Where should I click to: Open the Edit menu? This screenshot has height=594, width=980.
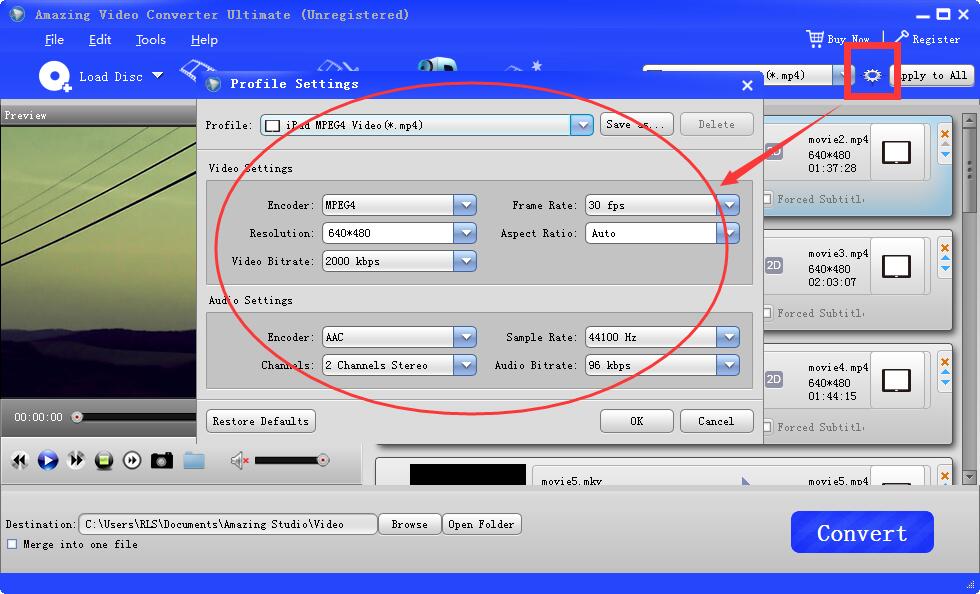100,40
